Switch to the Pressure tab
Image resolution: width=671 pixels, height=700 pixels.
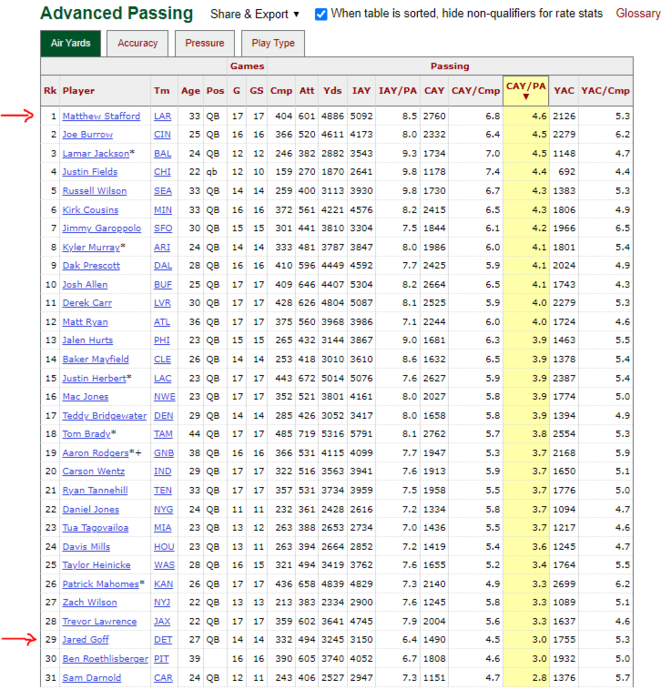pyautogui.click(x=204, y=44)
